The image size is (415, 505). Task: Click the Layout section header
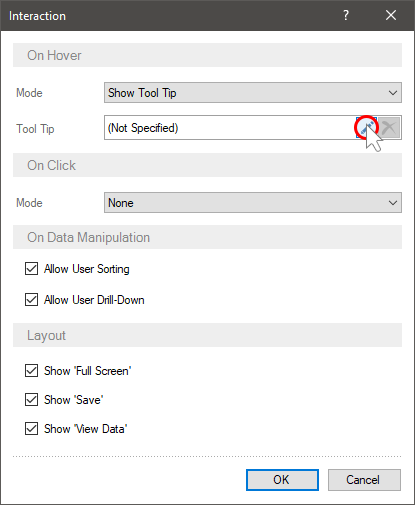207,335
